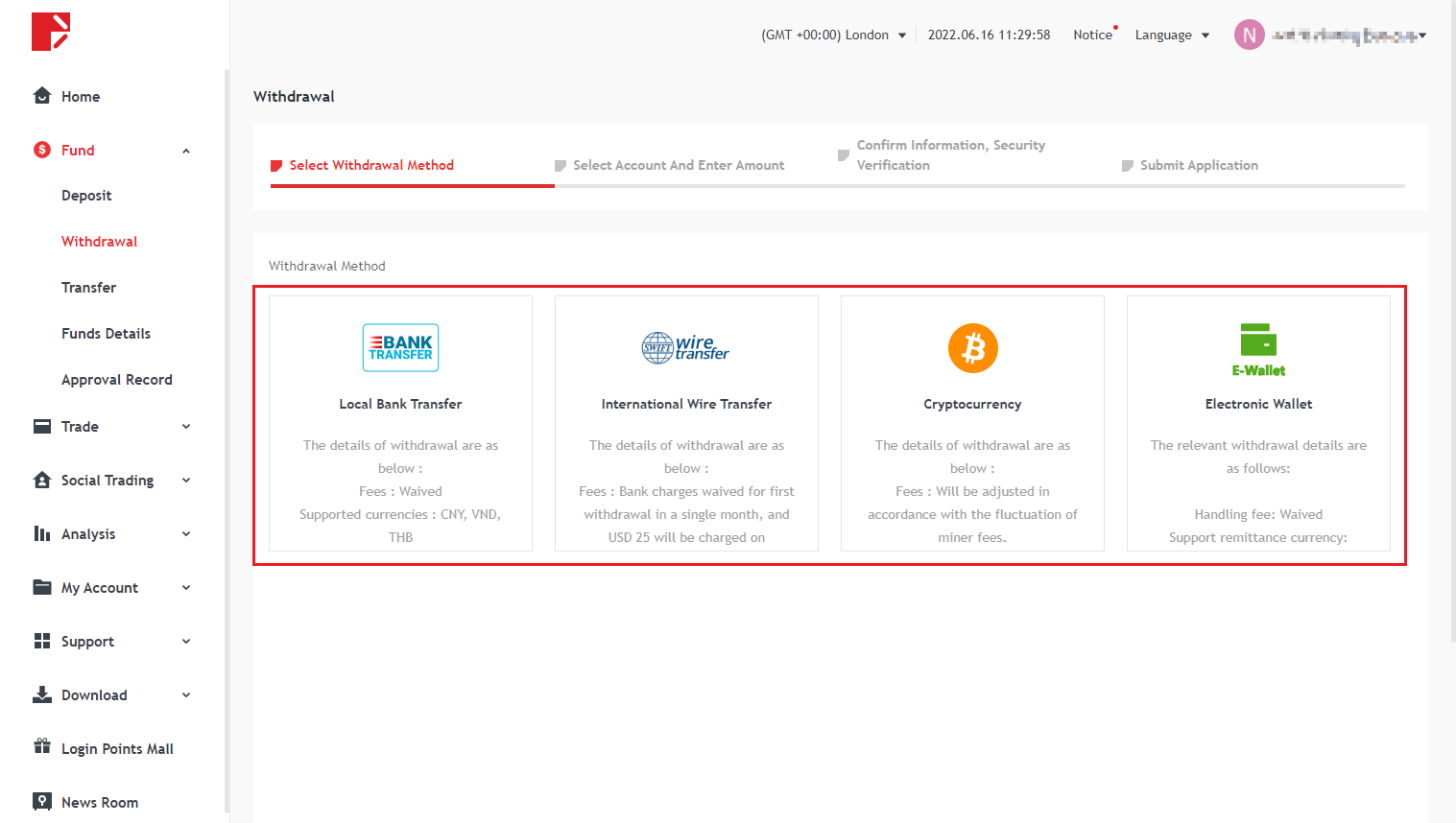Open Home via house icon
1456x823 pixels.
coord(42,96)
